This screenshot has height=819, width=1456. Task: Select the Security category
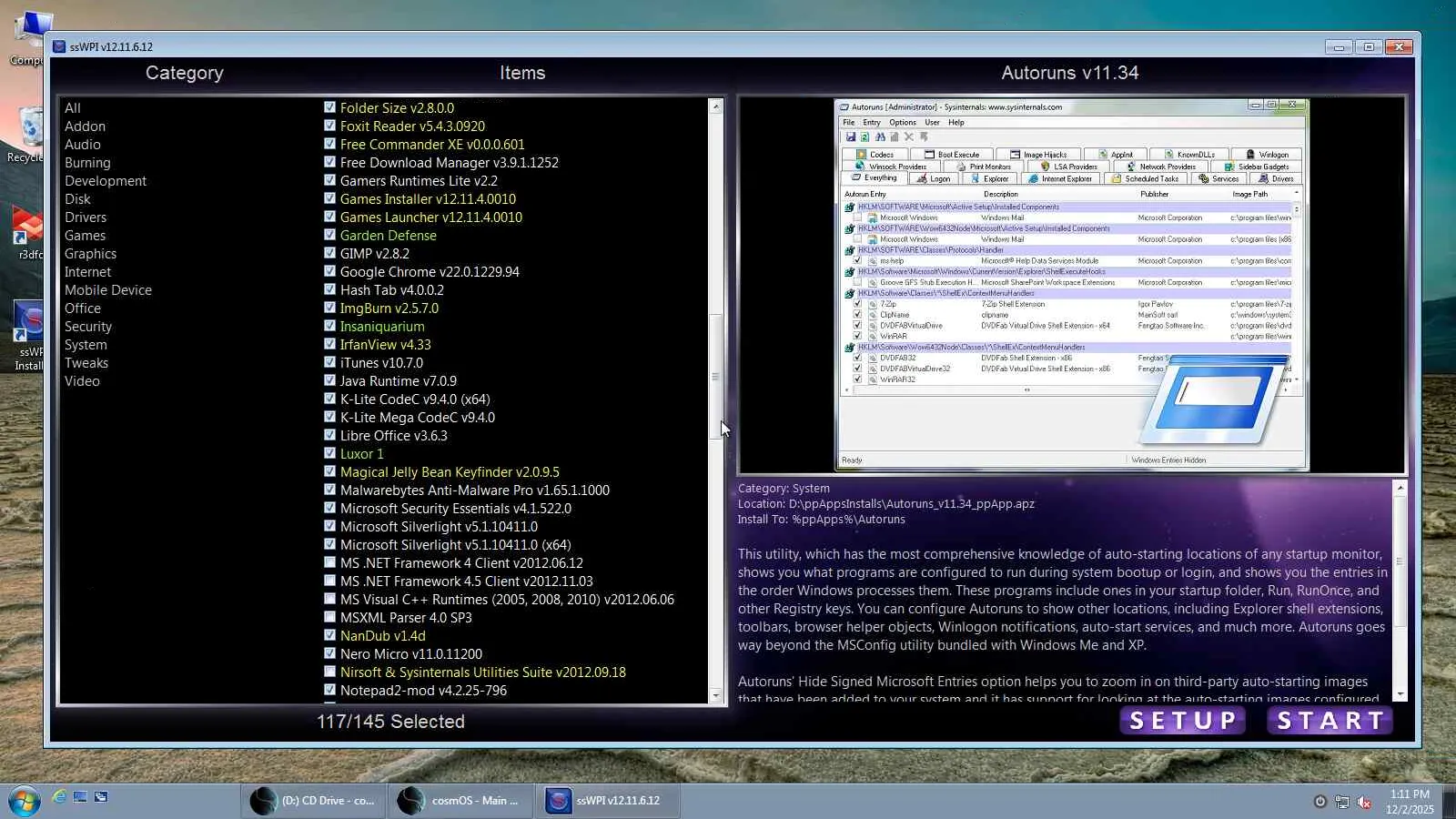click(88, 327)
